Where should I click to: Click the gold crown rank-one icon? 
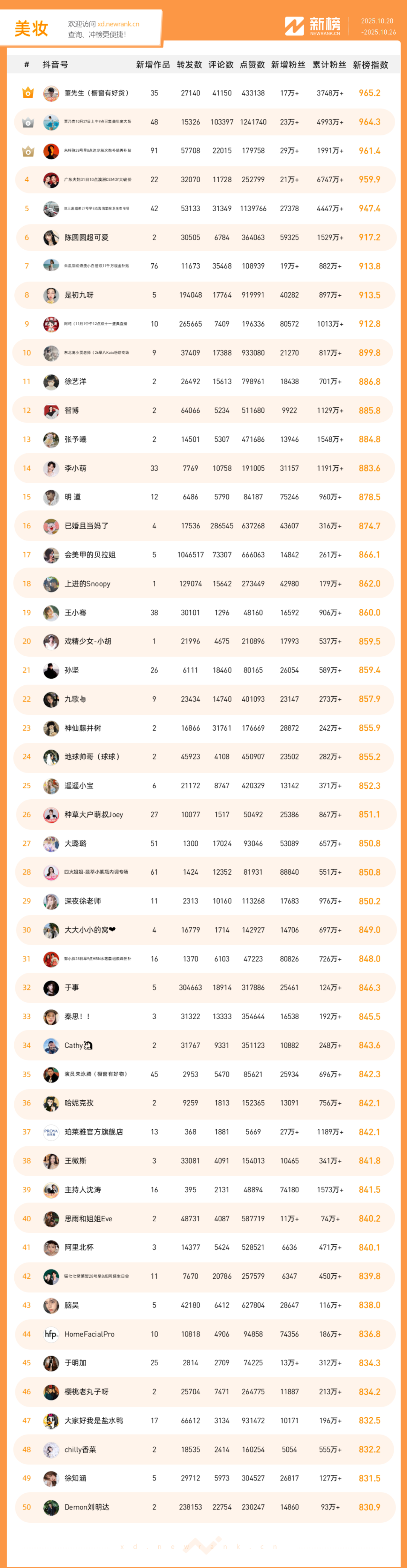coord(28,93)
